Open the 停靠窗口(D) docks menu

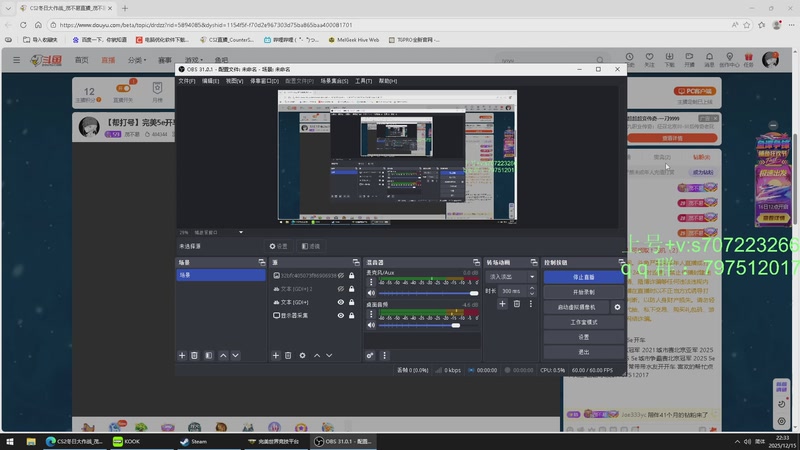[264, 81]
